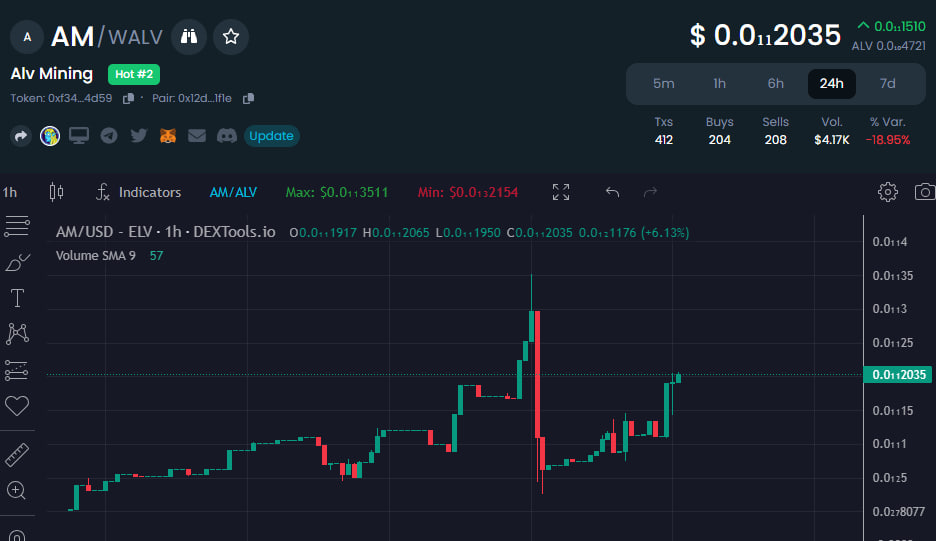
Task: Click the share arrow icon
Action: coord(21,136)
